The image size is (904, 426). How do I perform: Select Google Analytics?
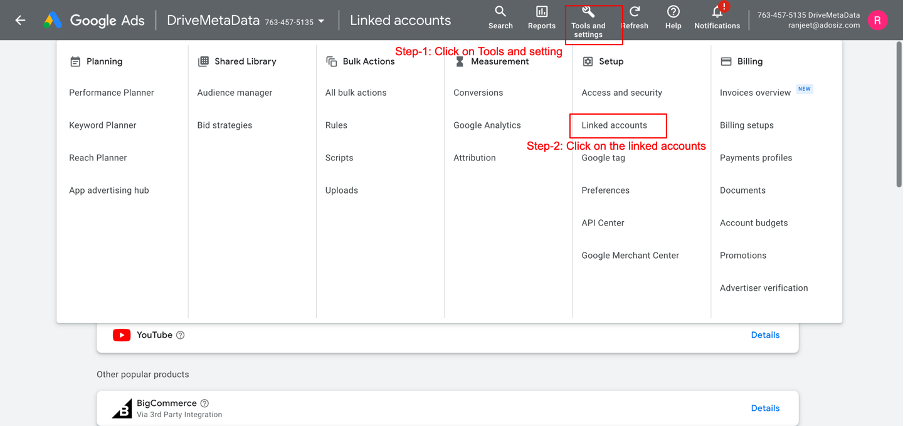487,125
